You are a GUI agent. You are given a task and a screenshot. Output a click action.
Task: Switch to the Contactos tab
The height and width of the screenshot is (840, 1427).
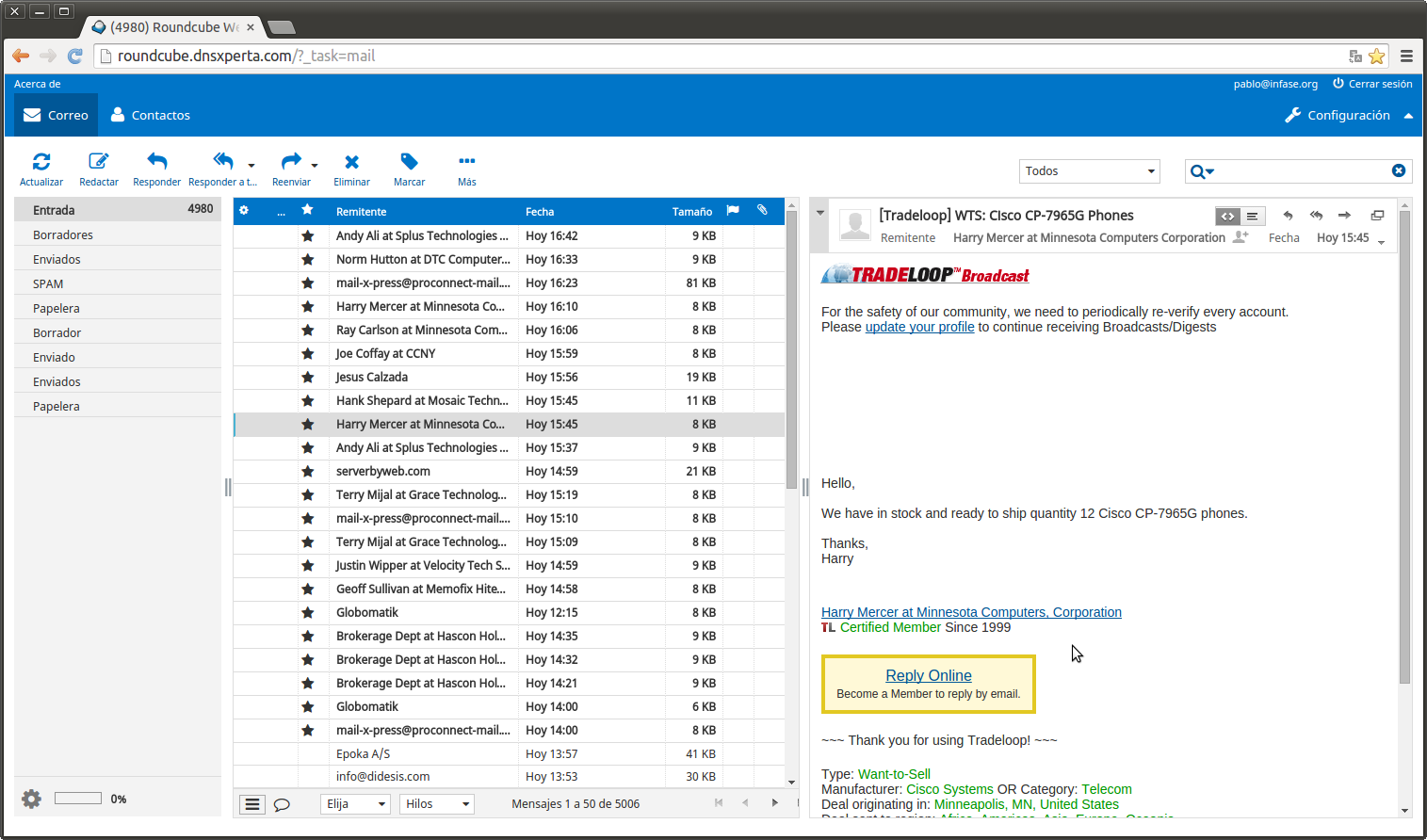[151, 115]
